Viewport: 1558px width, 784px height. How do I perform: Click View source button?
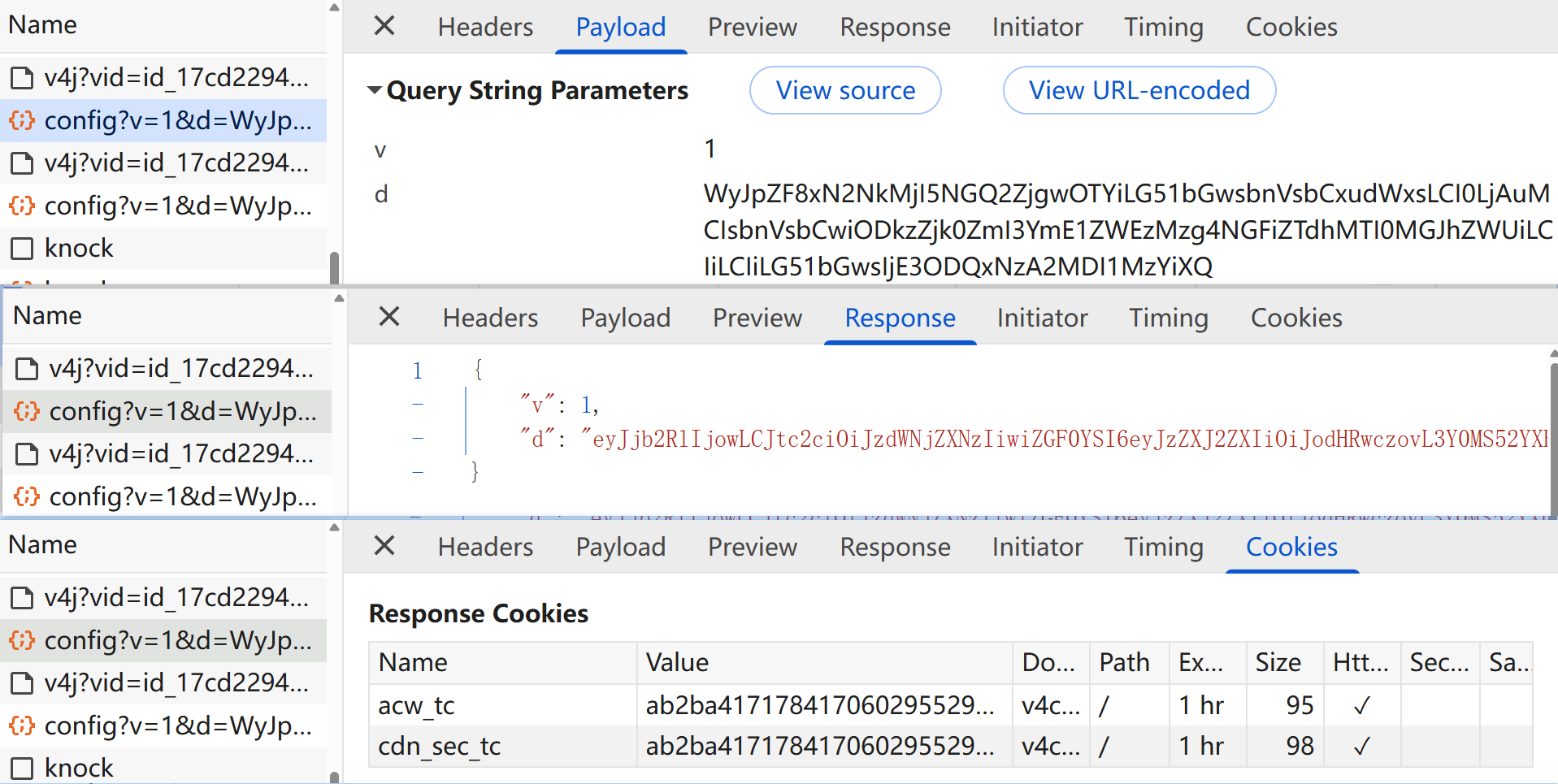tap(845, 90)
